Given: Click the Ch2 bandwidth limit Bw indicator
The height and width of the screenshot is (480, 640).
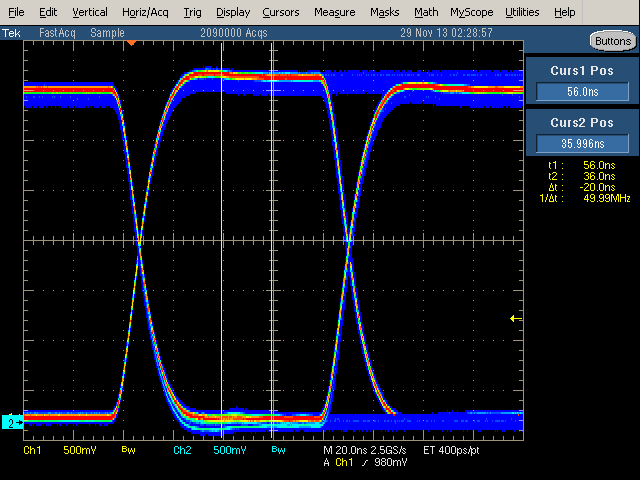Looking at the screenshot, I should 278,450.
